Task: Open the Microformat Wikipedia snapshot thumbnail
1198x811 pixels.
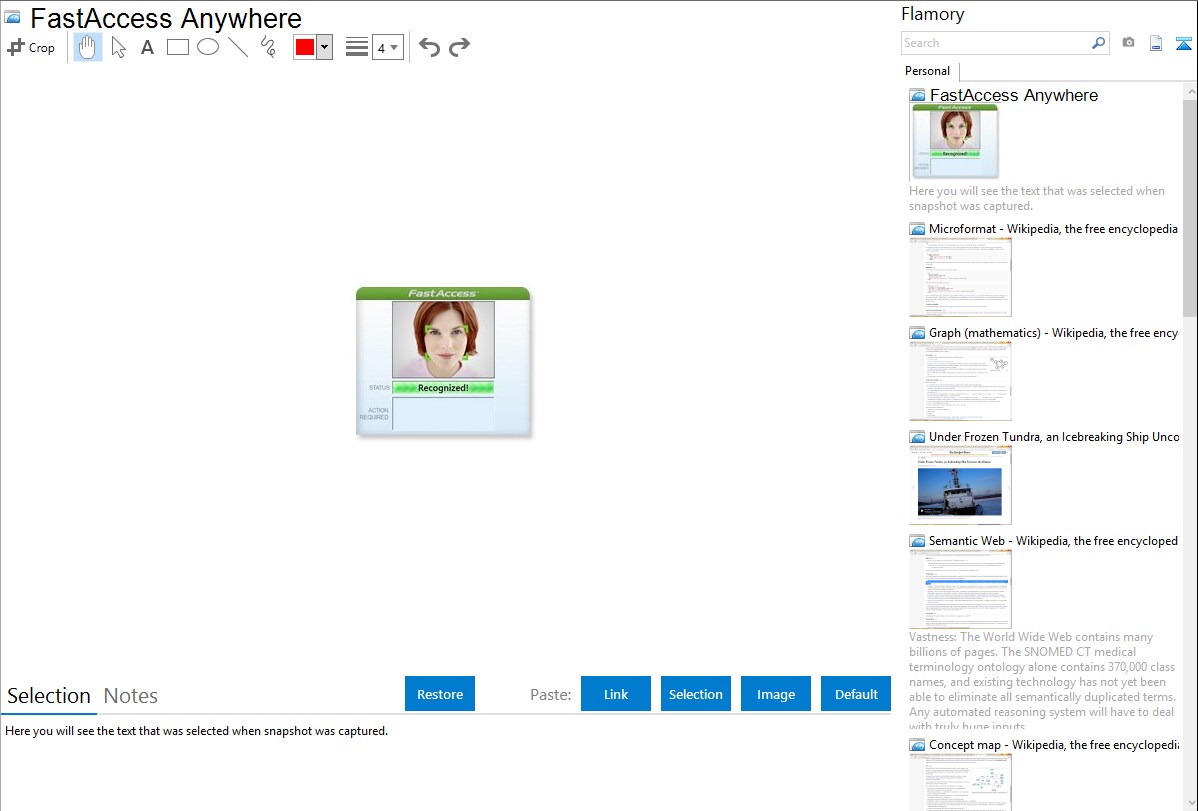Action: pos(960,277)
